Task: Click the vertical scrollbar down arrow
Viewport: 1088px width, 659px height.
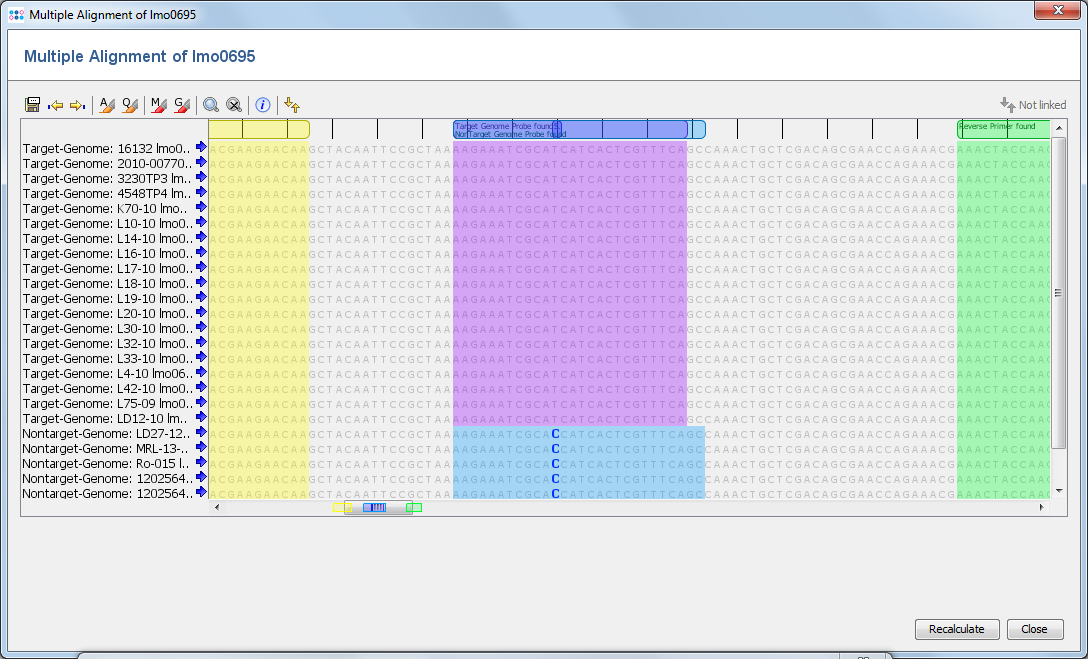Action: tap(1059, 491)
